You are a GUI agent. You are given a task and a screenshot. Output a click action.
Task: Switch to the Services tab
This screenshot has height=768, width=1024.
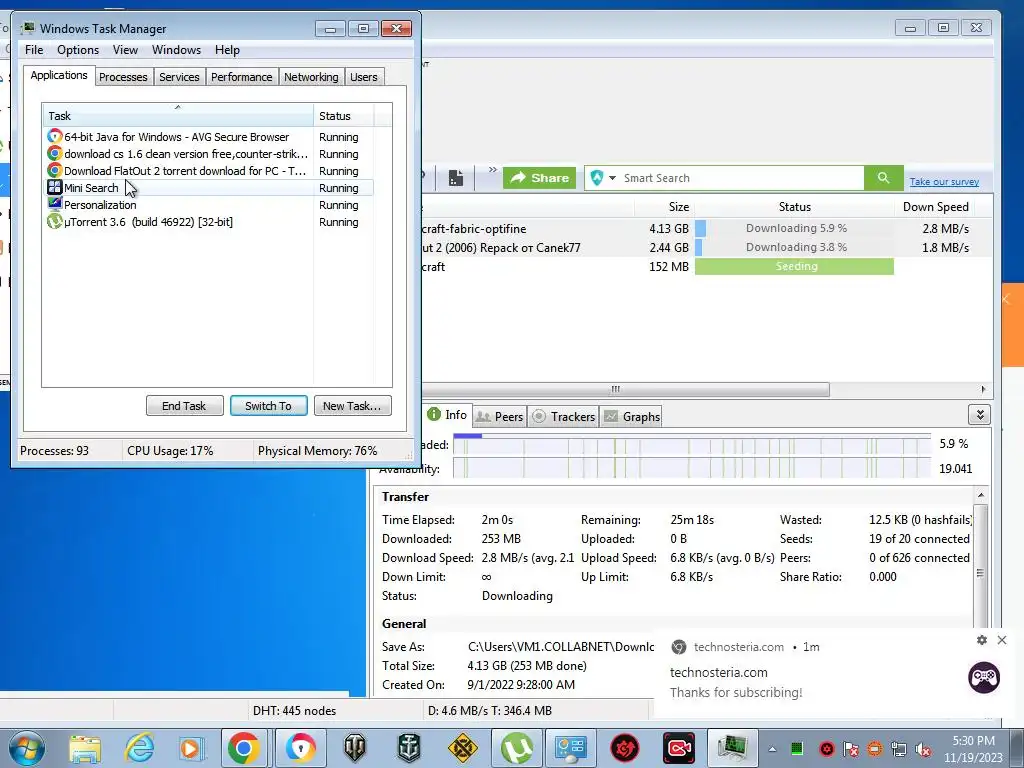tap(179, 77)
